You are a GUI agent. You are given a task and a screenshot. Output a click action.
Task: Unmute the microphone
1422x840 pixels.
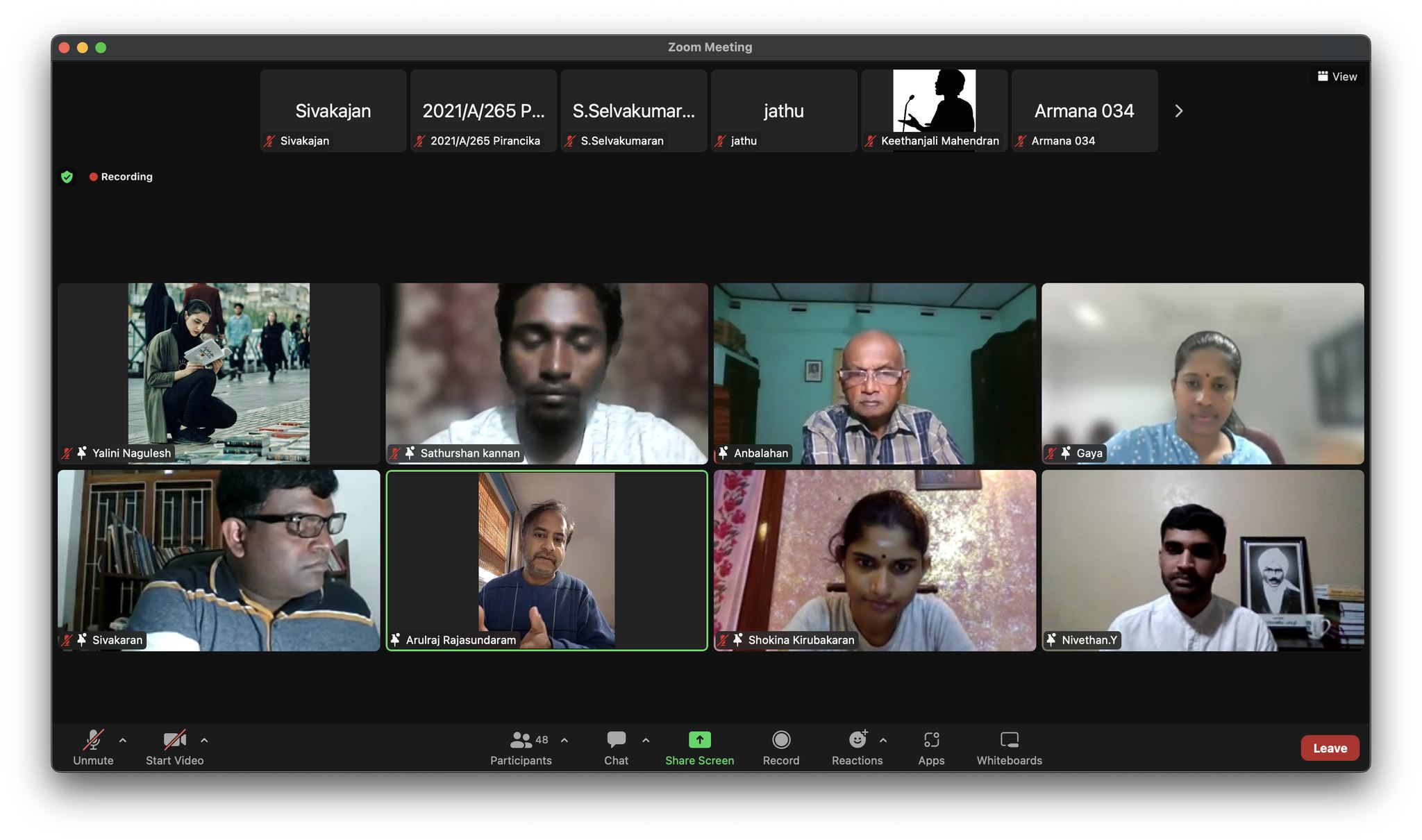[93, 748]
